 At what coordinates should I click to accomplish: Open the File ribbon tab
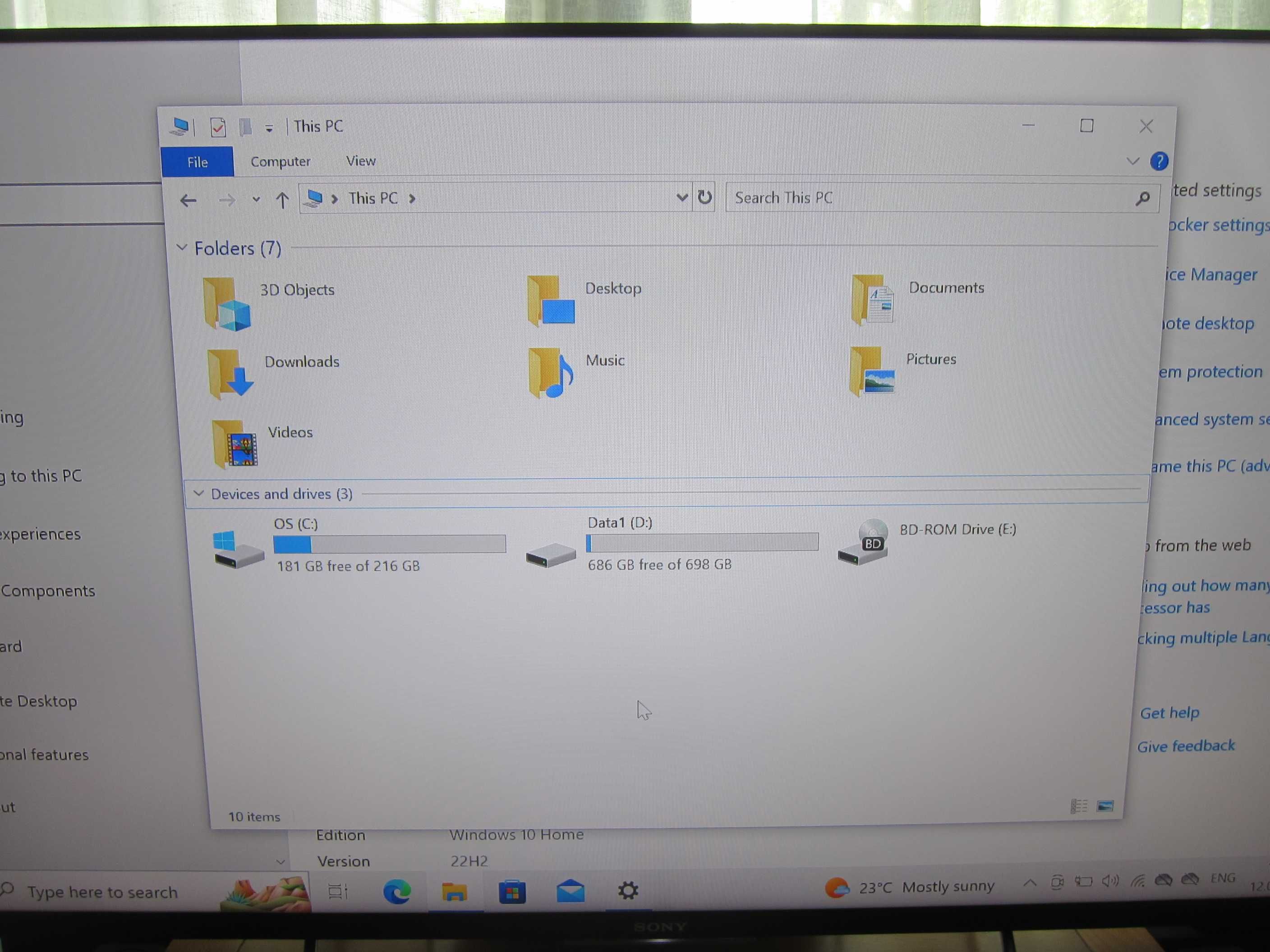198,162
